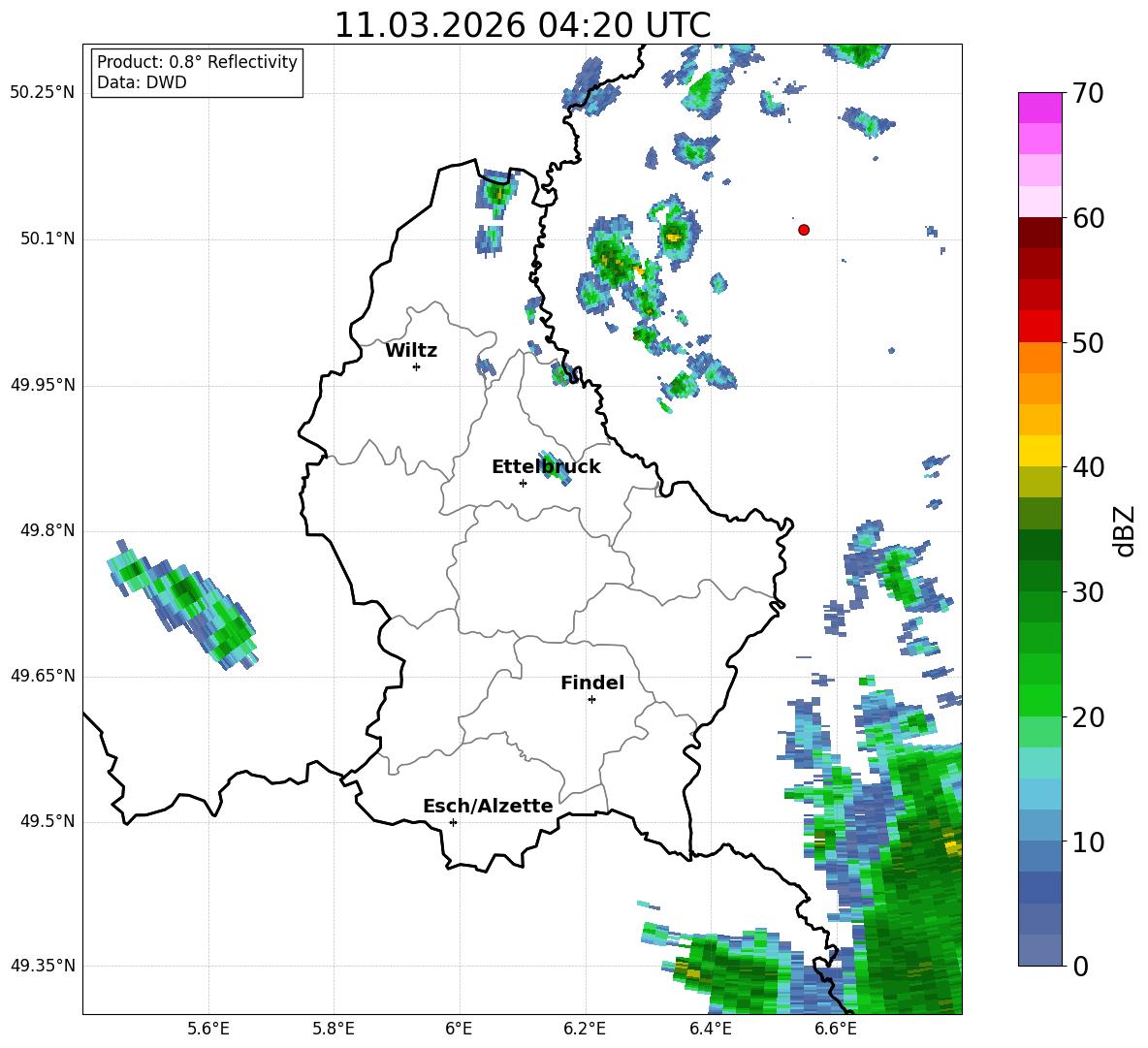Click the 50.25°N latitude label

44,93
